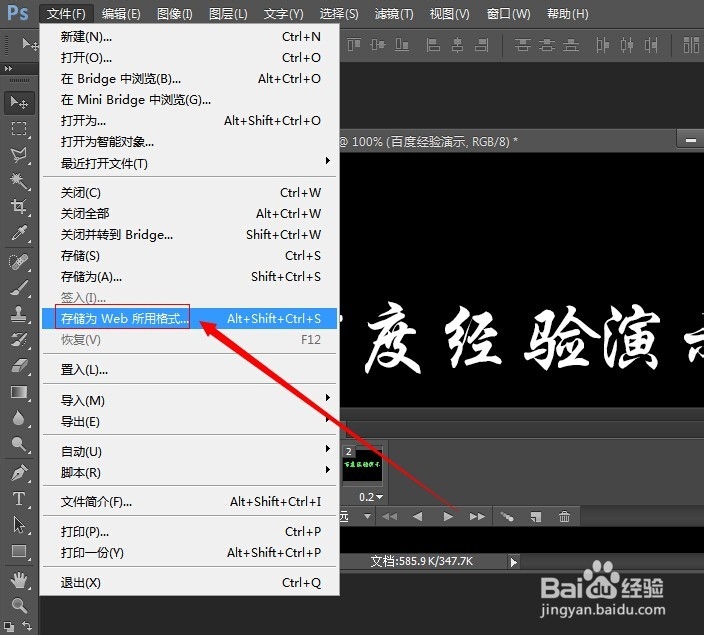The width and height of the screenshot is (704, 635).
Task: Open the 图像(I) menu
Action: [175, 14]
